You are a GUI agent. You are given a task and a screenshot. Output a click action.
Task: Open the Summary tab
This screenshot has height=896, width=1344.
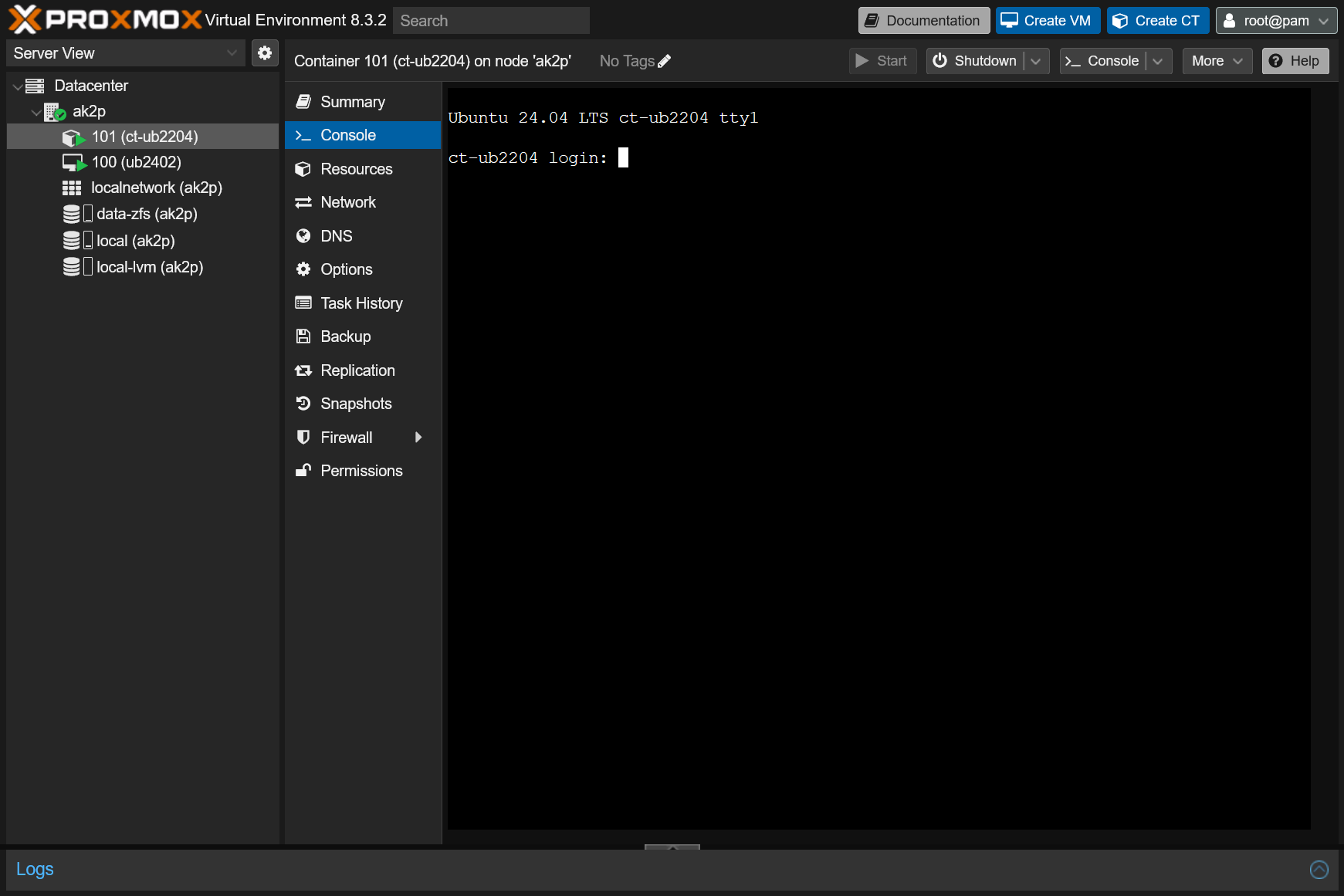363,102
